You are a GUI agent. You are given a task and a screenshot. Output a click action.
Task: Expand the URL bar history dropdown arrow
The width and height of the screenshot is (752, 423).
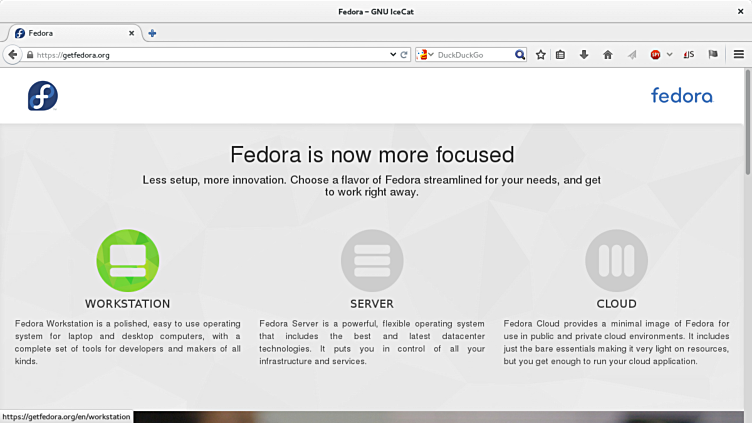tap(393, 55)
